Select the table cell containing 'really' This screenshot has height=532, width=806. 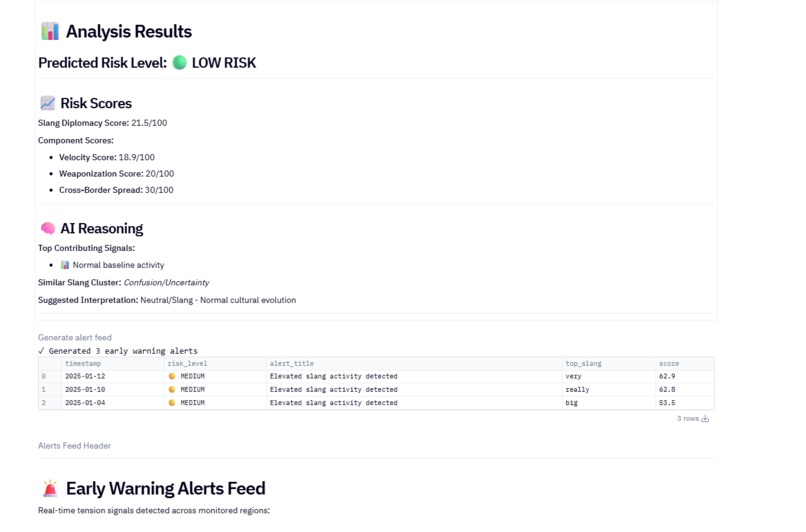pos(609,390)
